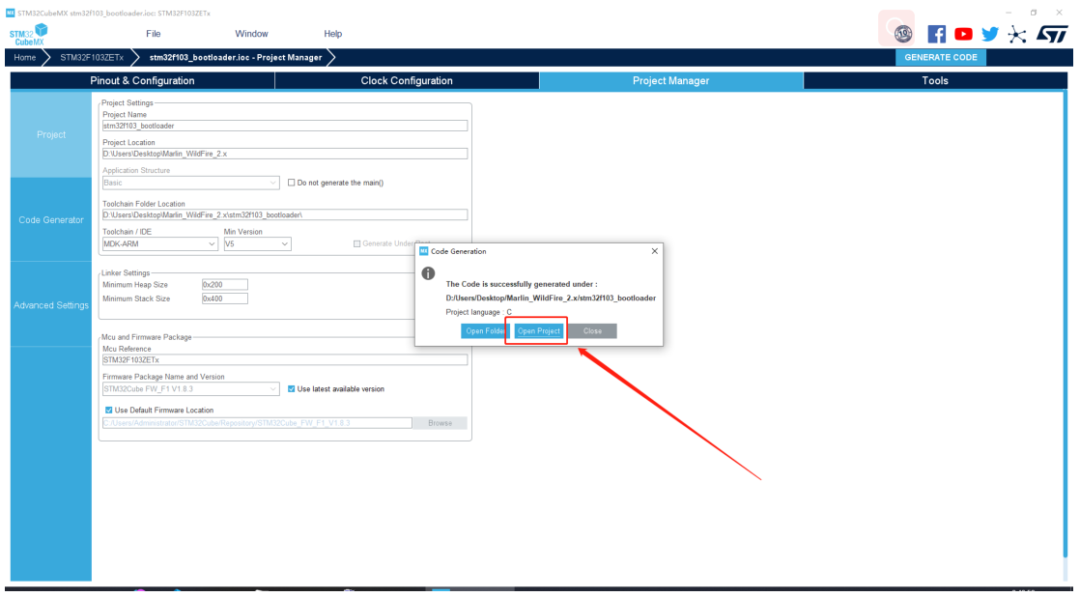The width and height of the screenshot is (1080, 597).
Task: Click the stm32f103_bootloader.ioc breadcrumb item
Action: (236, 57)
